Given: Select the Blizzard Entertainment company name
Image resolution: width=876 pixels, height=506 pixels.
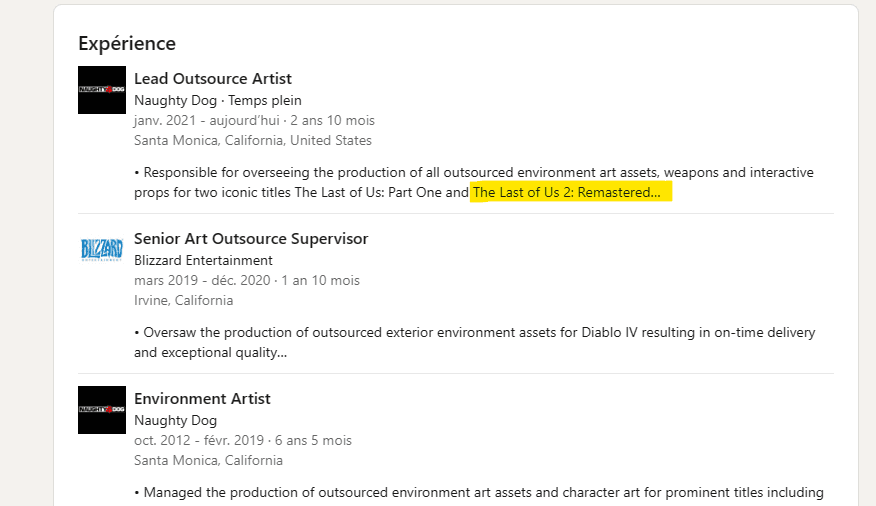Looking at the screenshot, I should pos(203,260).
